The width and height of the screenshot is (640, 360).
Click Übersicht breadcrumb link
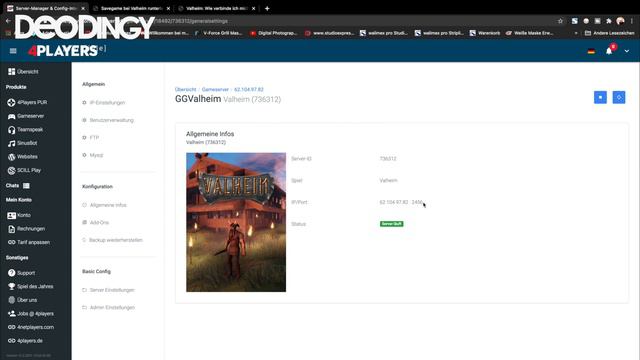tap(185, 89)
